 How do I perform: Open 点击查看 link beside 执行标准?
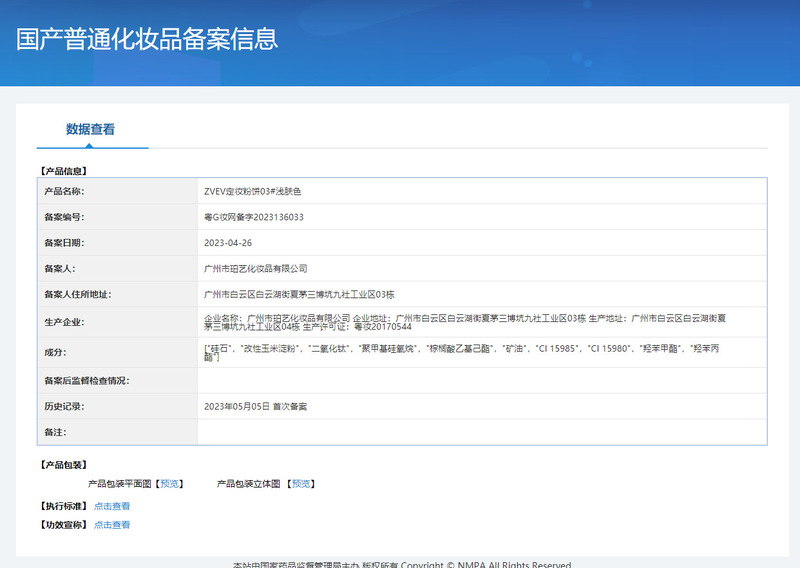pos(112,506)
